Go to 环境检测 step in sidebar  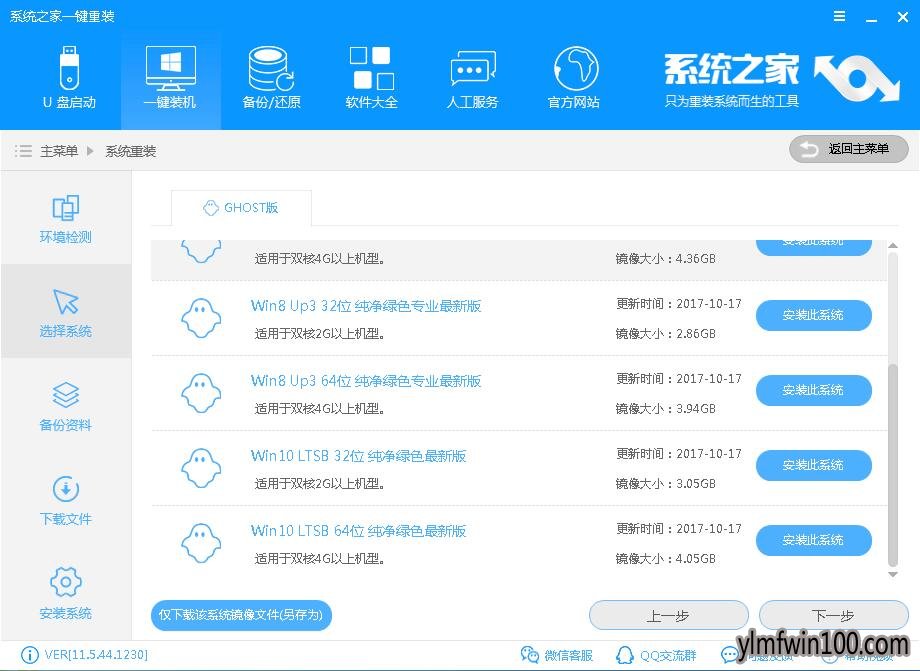tap(65, 218)
